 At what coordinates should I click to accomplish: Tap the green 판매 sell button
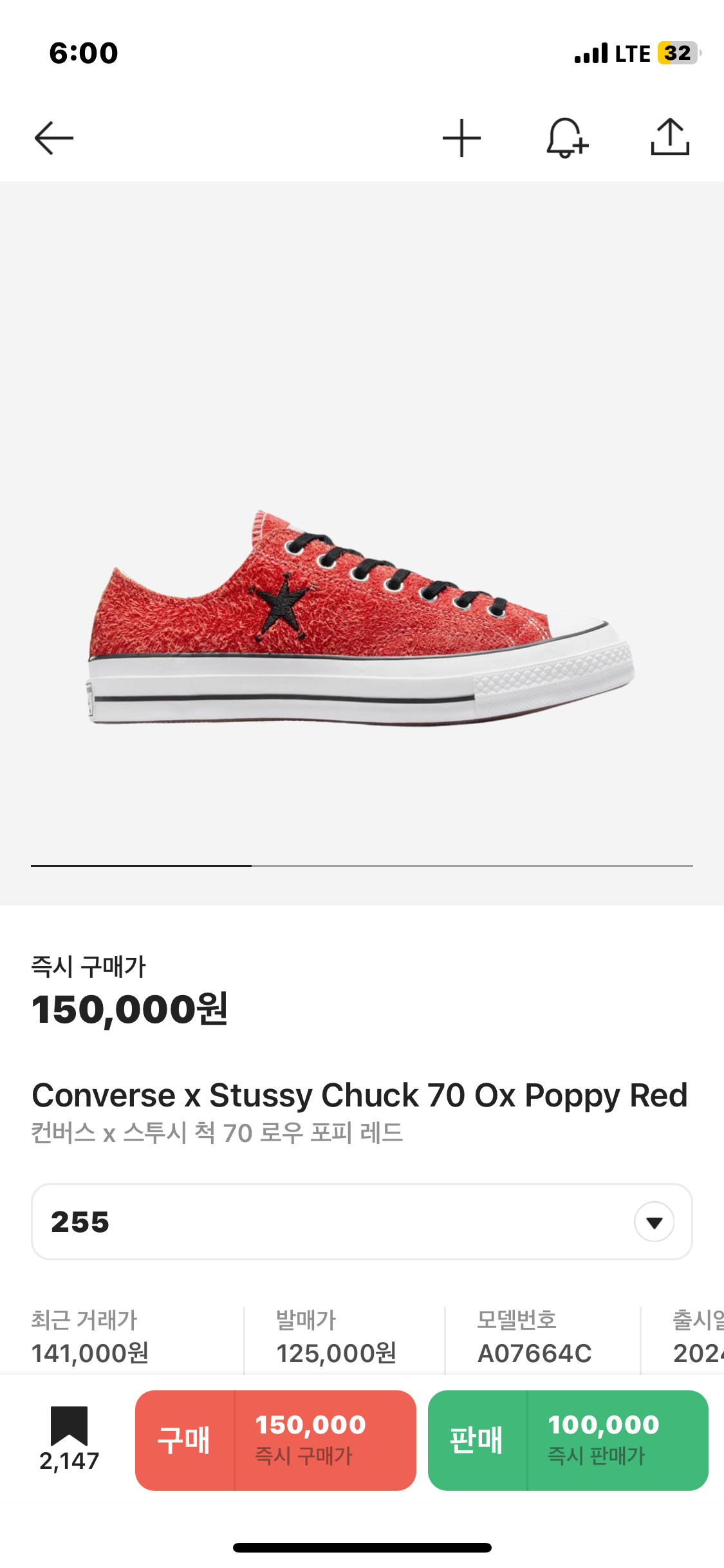pyautogui.click(x=568, y=1440)
